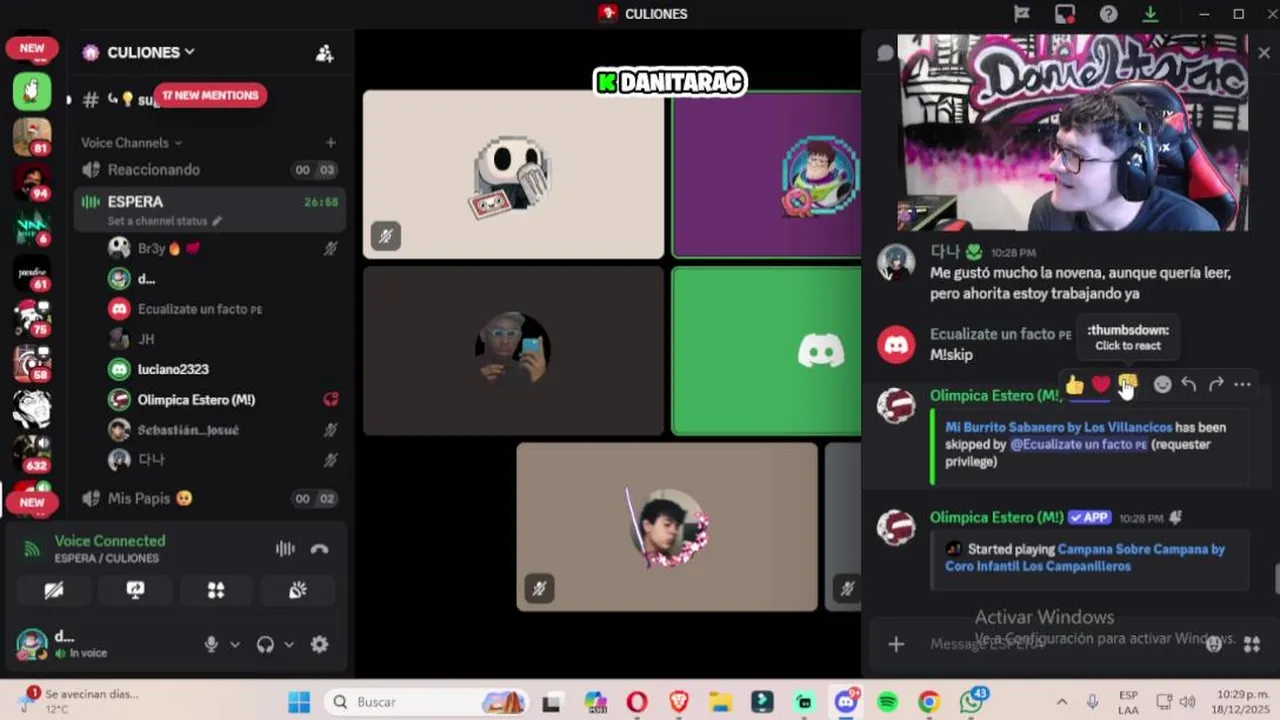Viewport: 1280px width, 720px height.
Task: Open the headphones output options arrow
Action: click(x=289, y=645)
